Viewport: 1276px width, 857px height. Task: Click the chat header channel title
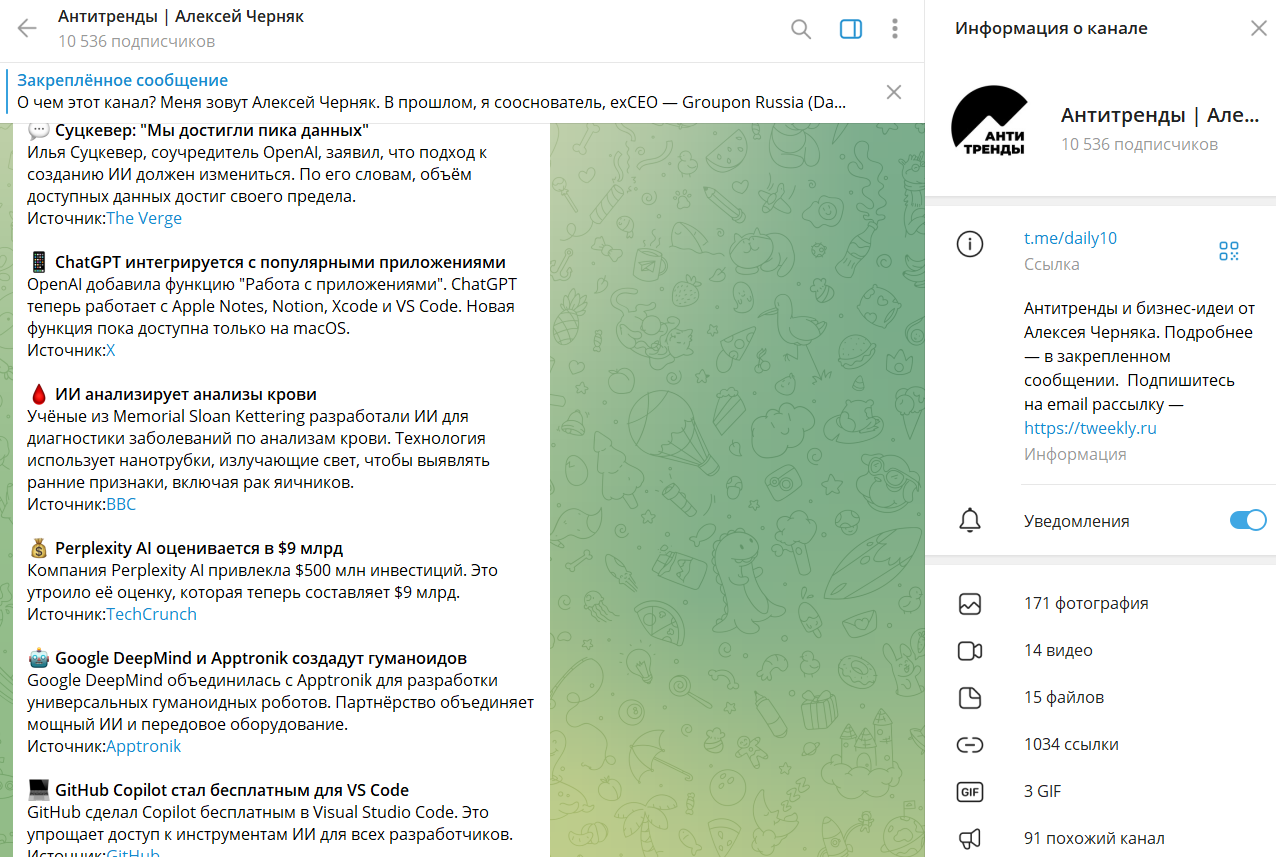pos(181,17)
